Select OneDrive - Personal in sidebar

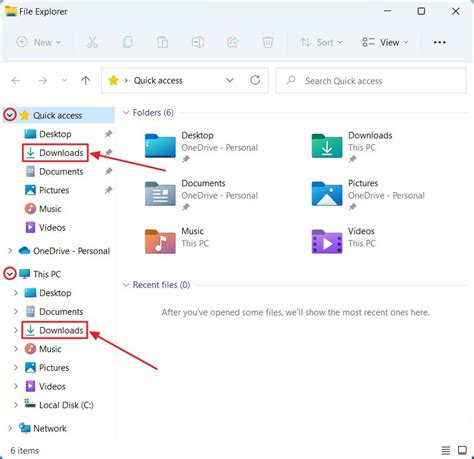click(x=64, y=251)
